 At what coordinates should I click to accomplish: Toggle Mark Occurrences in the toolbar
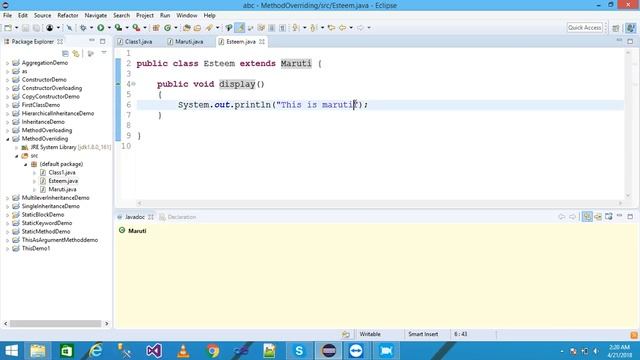coord(240,28)
